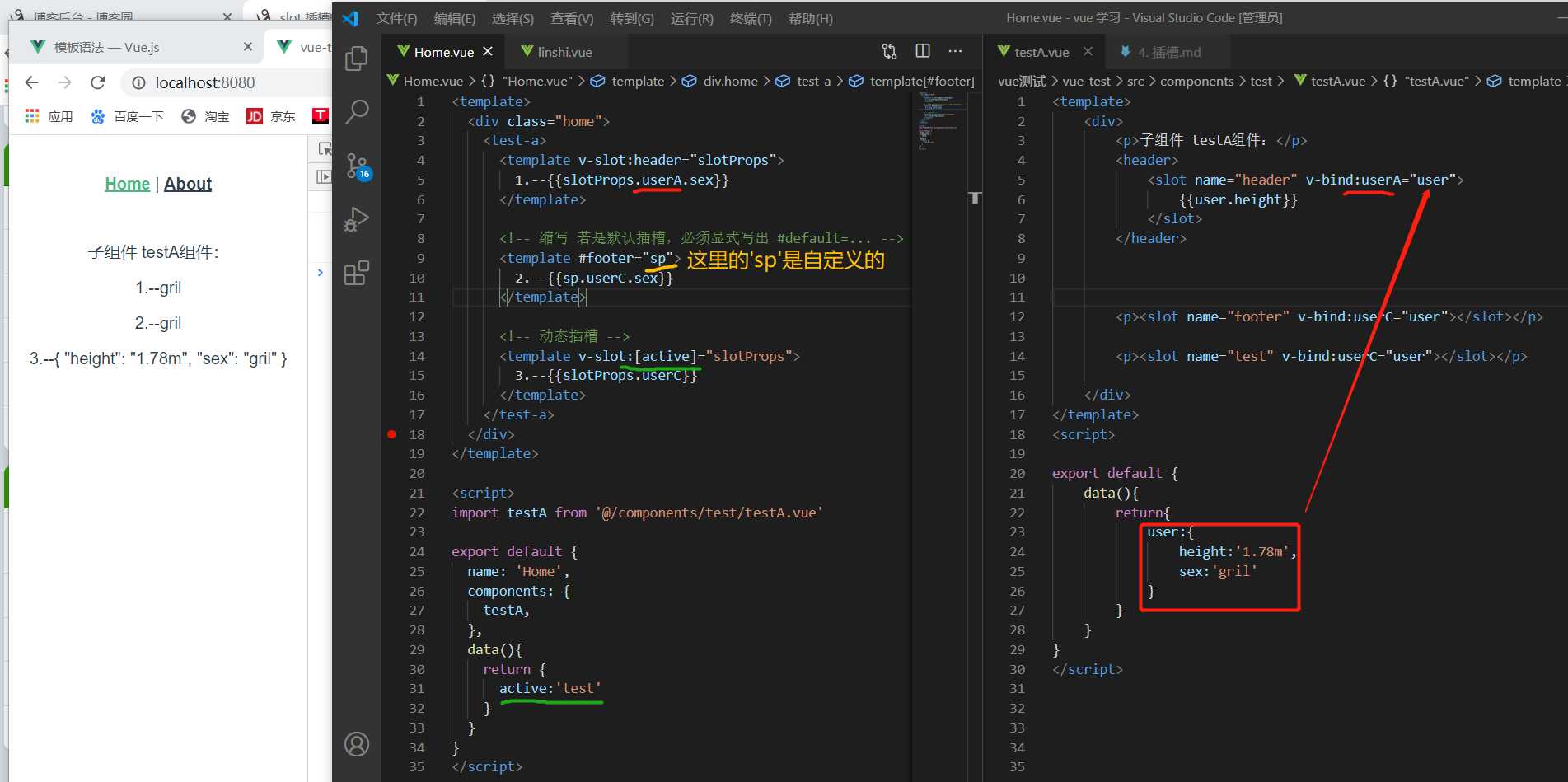
Task: Expand the blue chevron beside the browser page
Action: (x=321, y=273)
